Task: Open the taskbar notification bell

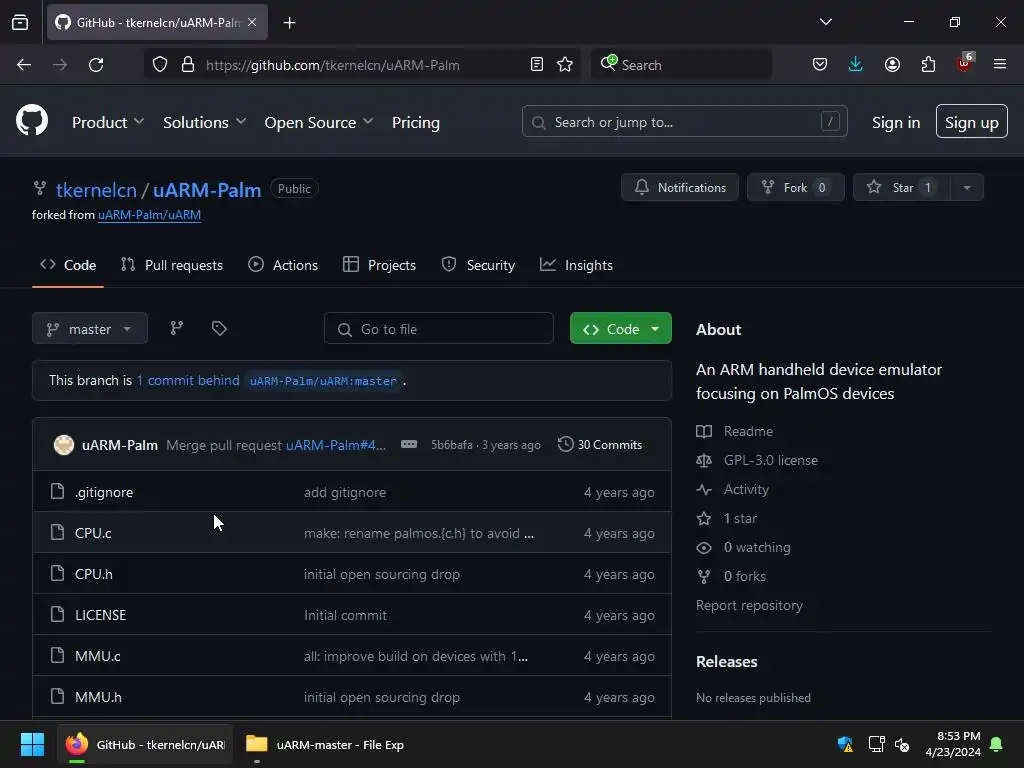Action: 997,744
